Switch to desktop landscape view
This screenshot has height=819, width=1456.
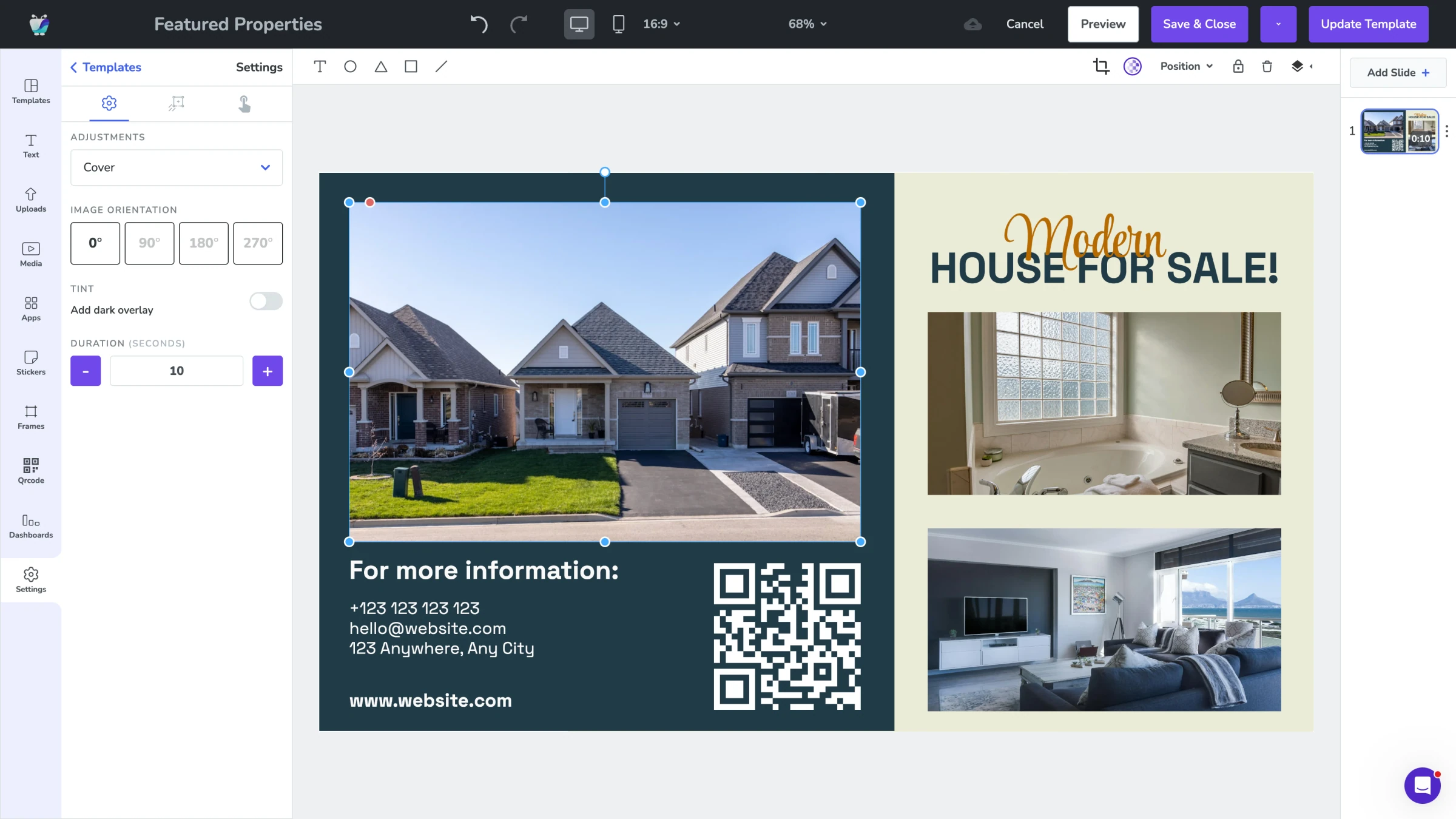(579, 24)
